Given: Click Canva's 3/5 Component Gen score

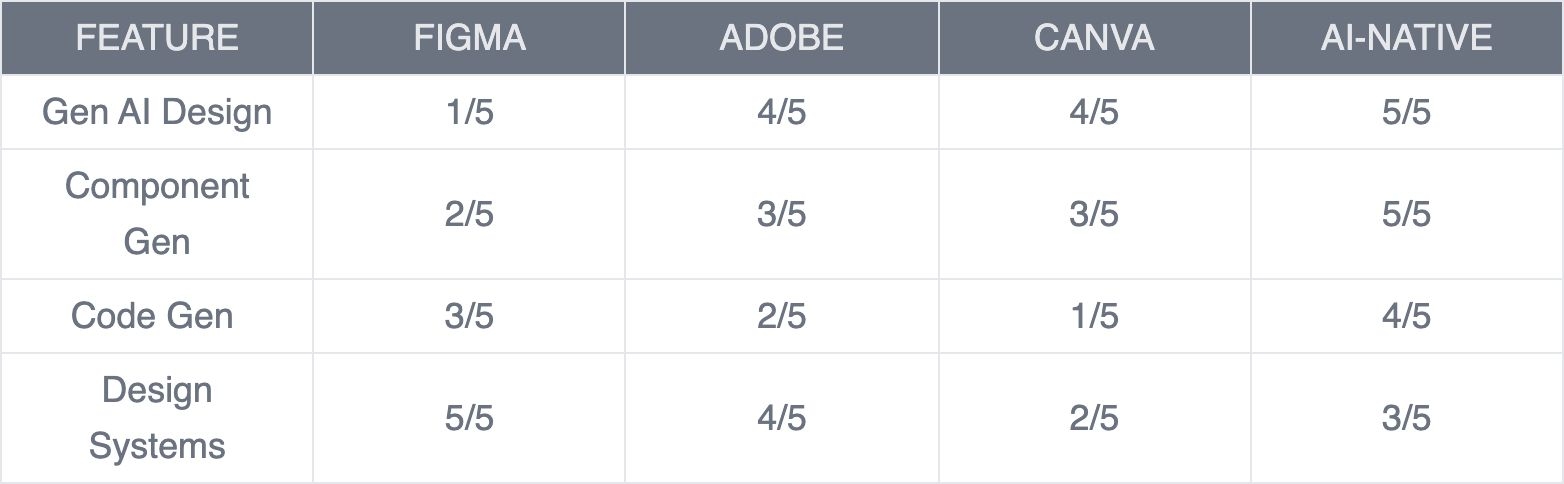Looking at the screenshot, I should 1094,214.
